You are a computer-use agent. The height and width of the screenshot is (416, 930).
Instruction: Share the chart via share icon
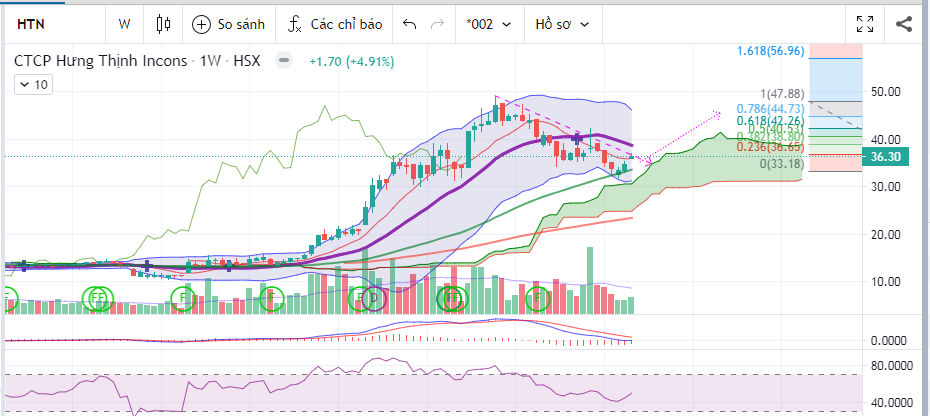(903, 24)
